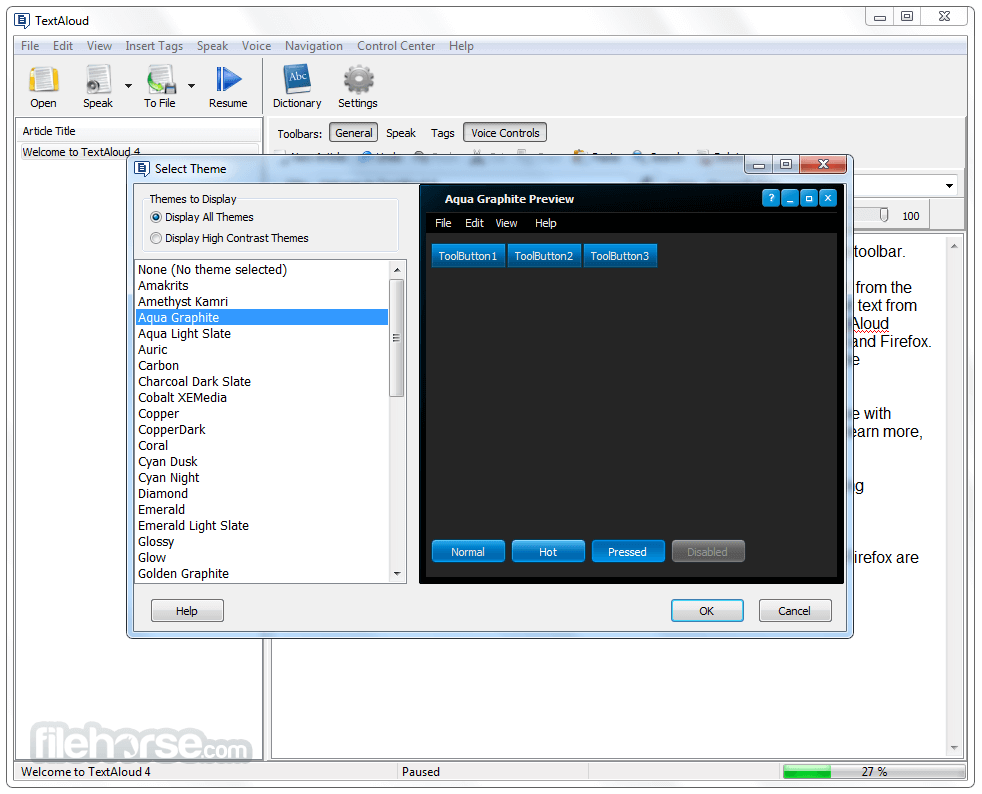
Task: Click the Hot preview button
Action: coord(548,552)
